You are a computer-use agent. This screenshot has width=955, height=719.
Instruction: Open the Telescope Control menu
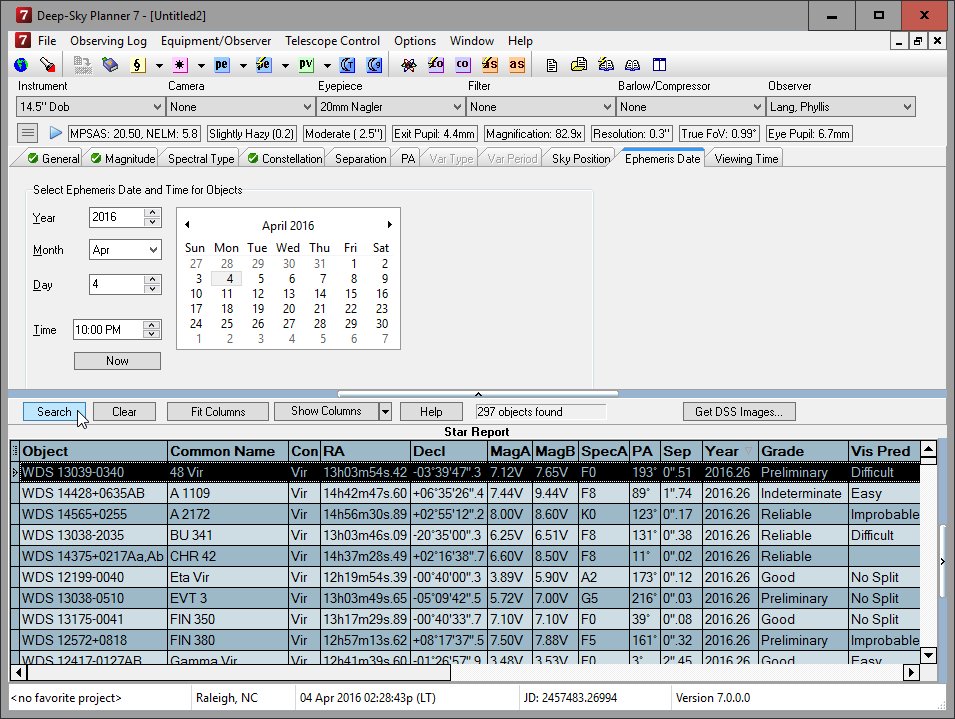332,41
